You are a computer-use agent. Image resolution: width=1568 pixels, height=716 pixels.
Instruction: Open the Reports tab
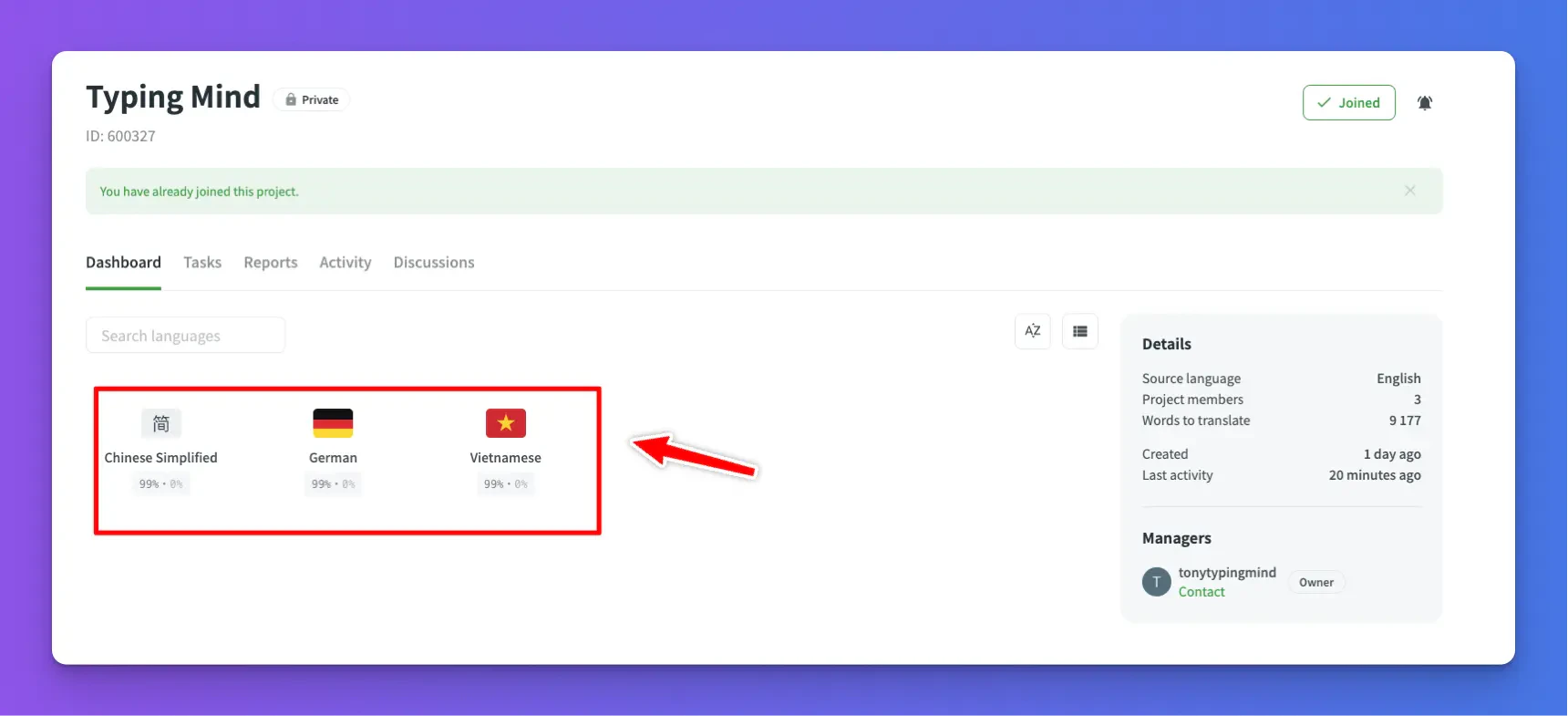271,263
